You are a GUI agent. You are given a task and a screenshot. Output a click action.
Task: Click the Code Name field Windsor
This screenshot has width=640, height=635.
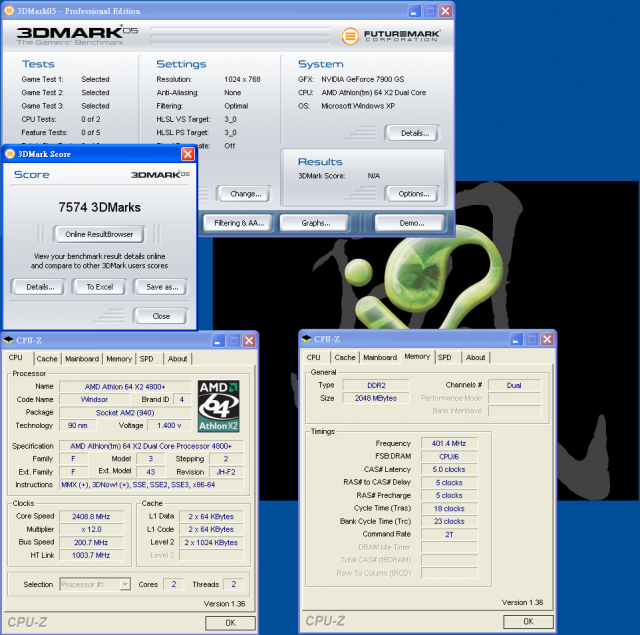pyautogui.click(x=94, y=399)
